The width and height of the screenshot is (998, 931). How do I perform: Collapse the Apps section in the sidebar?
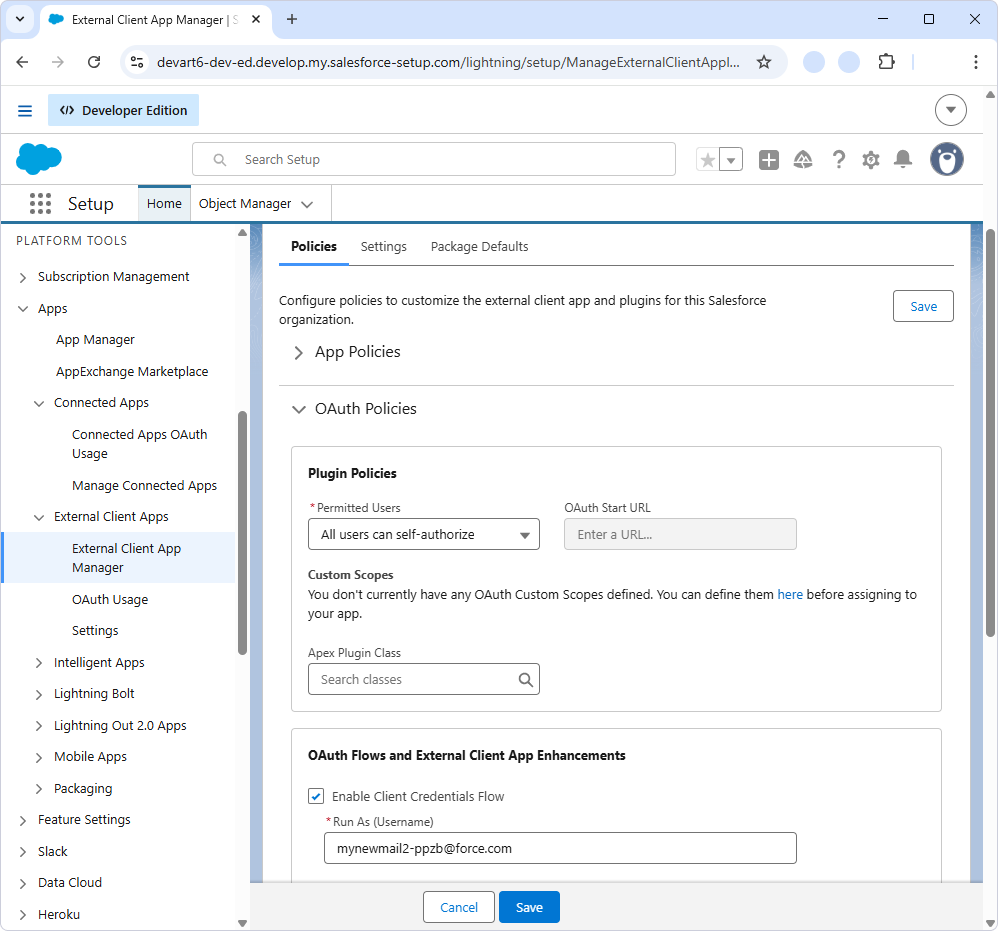[22, 308]
